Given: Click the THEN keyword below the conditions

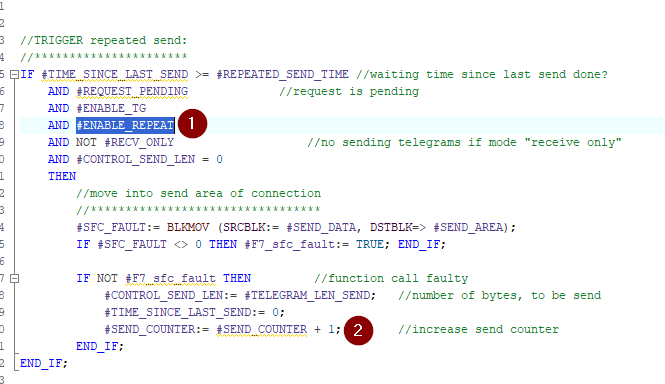Looking at the screenshot, I should (x=62, y=176).
